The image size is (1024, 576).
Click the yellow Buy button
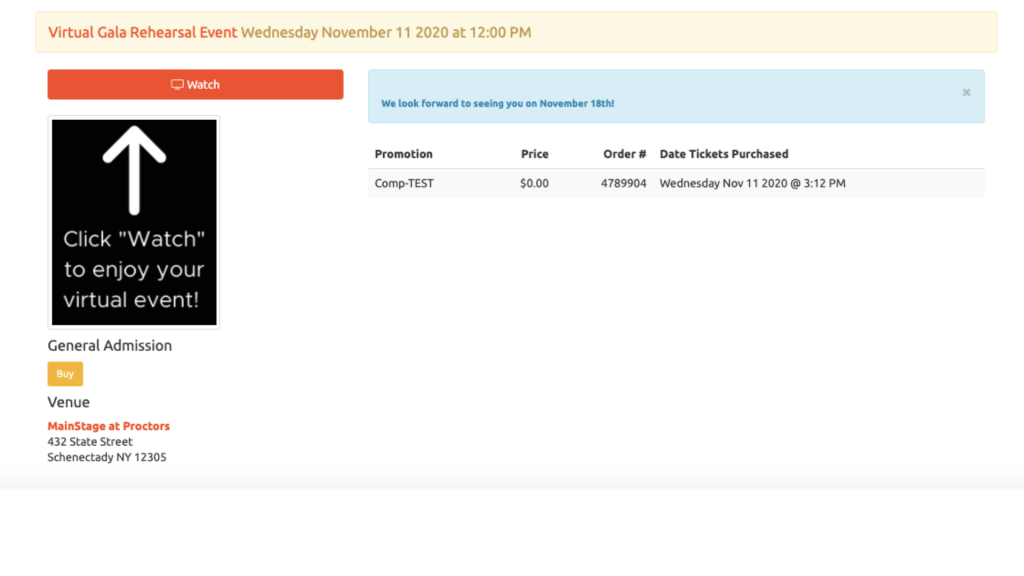[65, 374]
